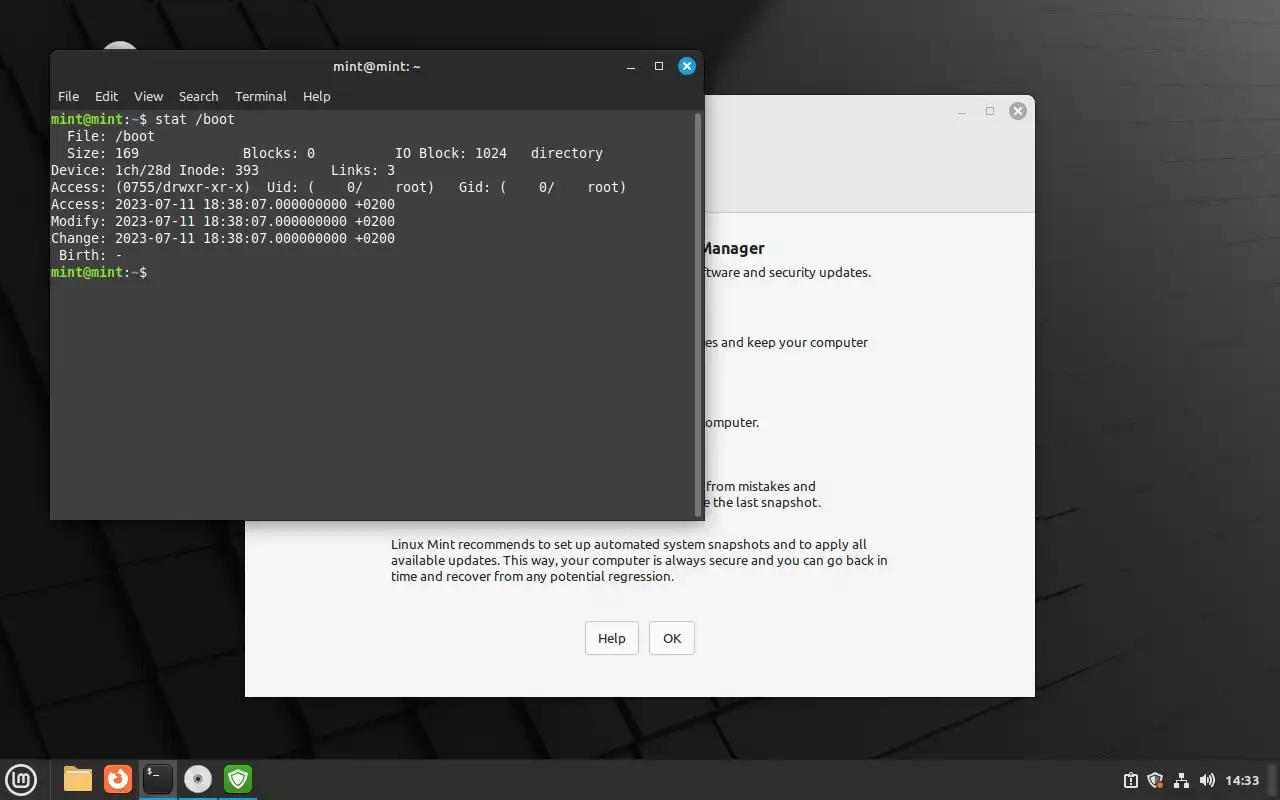Maximize the terminal window
Image resolution: width=1280 pixels, height=800 pixels.
659,66
